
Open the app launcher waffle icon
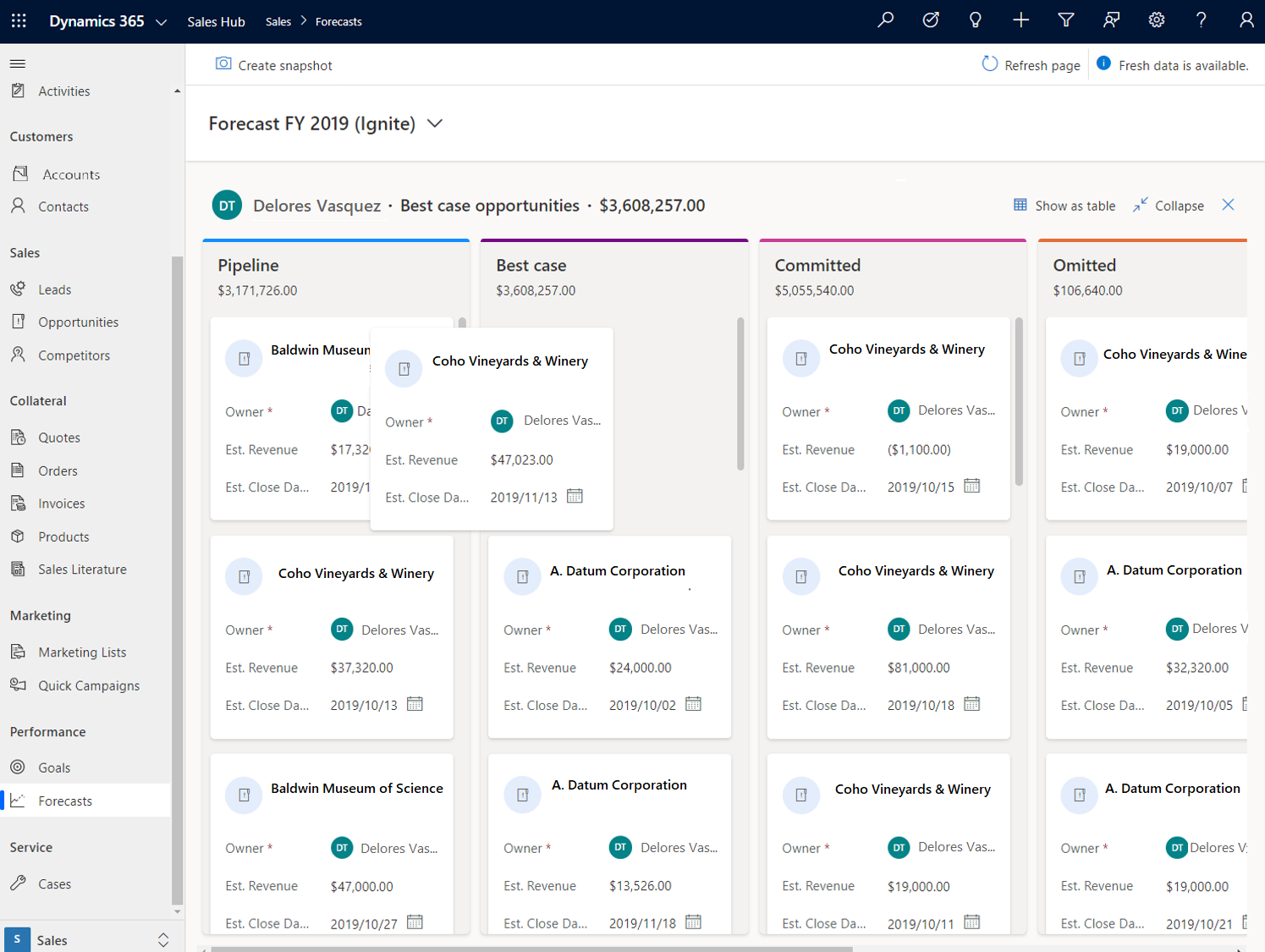19,21
